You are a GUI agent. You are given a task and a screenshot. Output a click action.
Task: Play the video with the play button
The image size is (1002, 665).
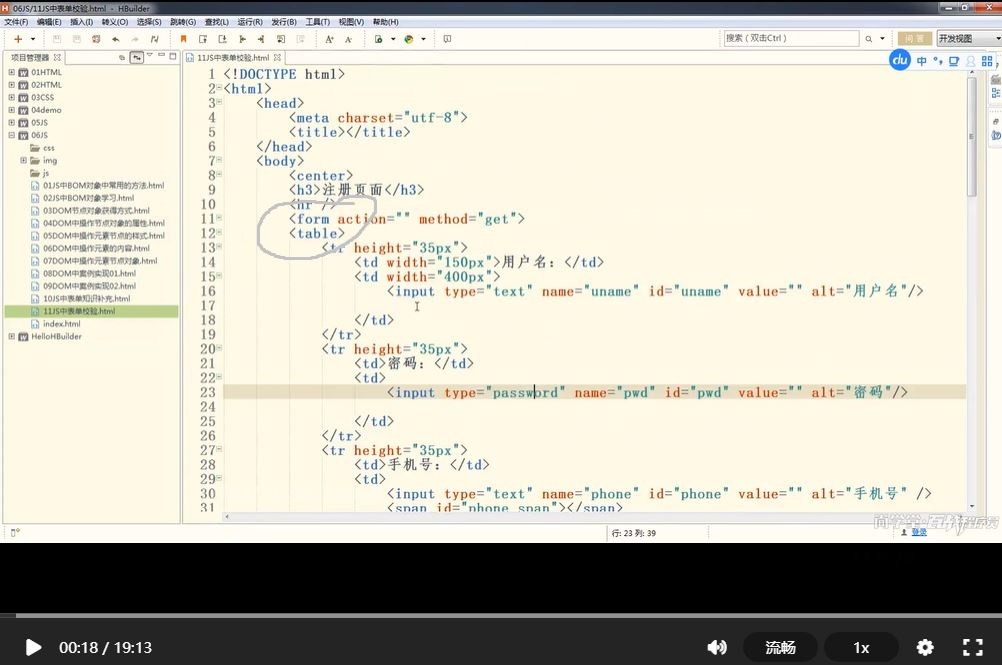33,647
